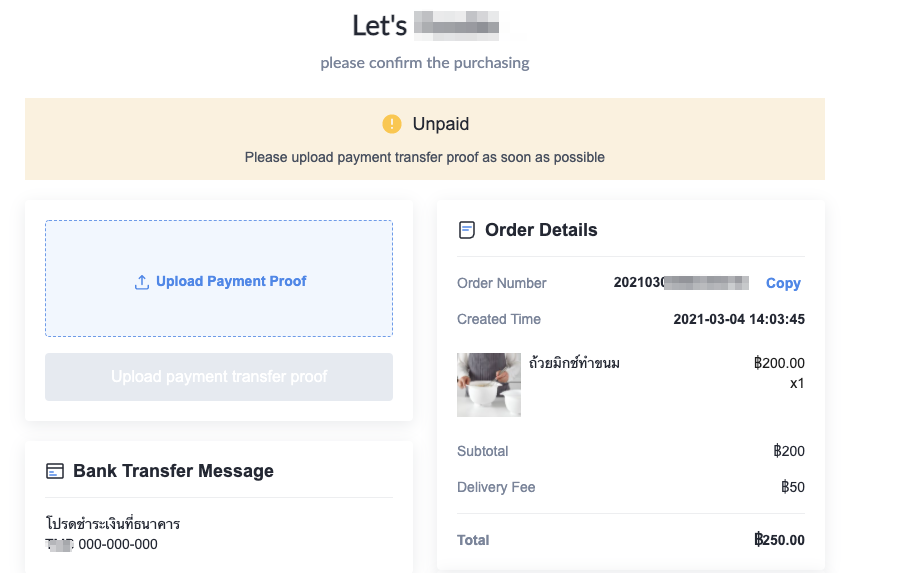Click the Delivery Fee ฿50 value
Screen dimensions: 910x573
click(x=793, y=487)
